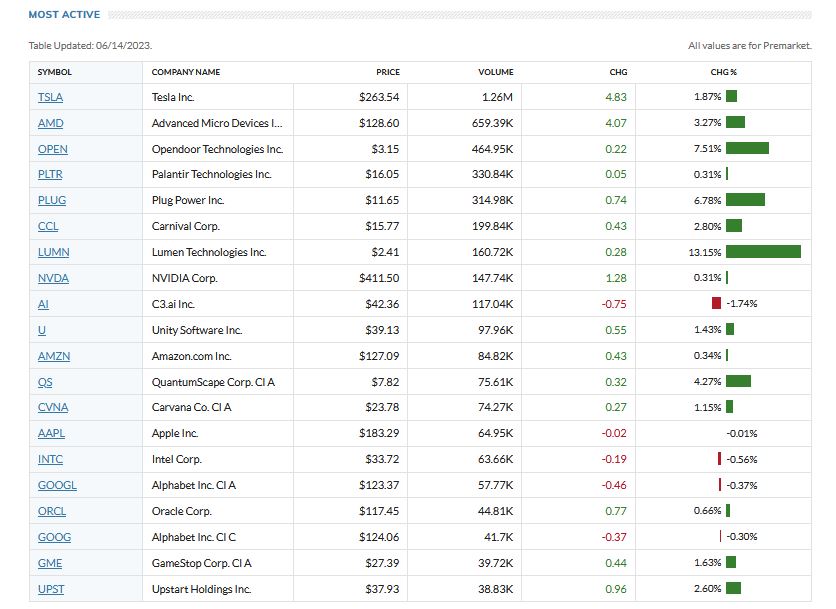Viewport: 836px width, 609px height.
Task: Click the PRICE column header
Action: (x=387, y=72)
